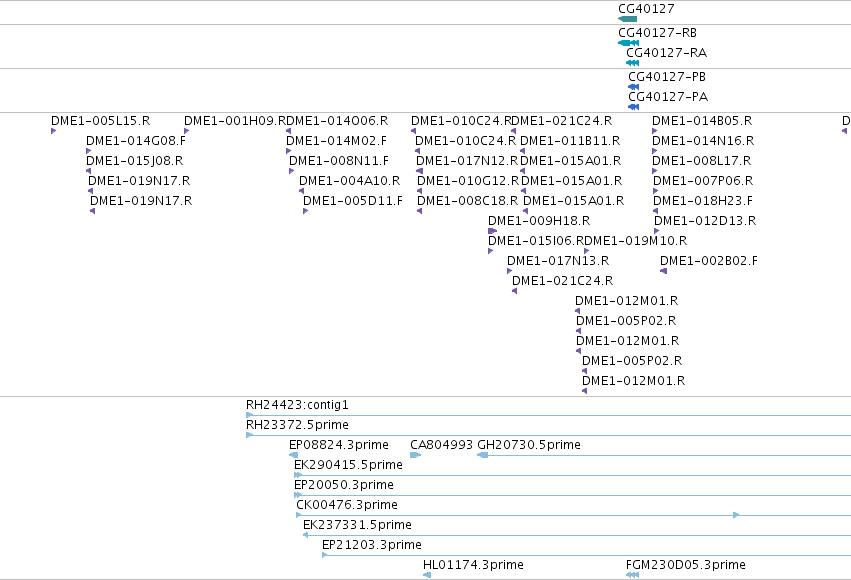This screenshot has height=580, width=851.
Task: Select the DME1-019M10.R label
Action: pyautogui.click(x=637, y=241)
